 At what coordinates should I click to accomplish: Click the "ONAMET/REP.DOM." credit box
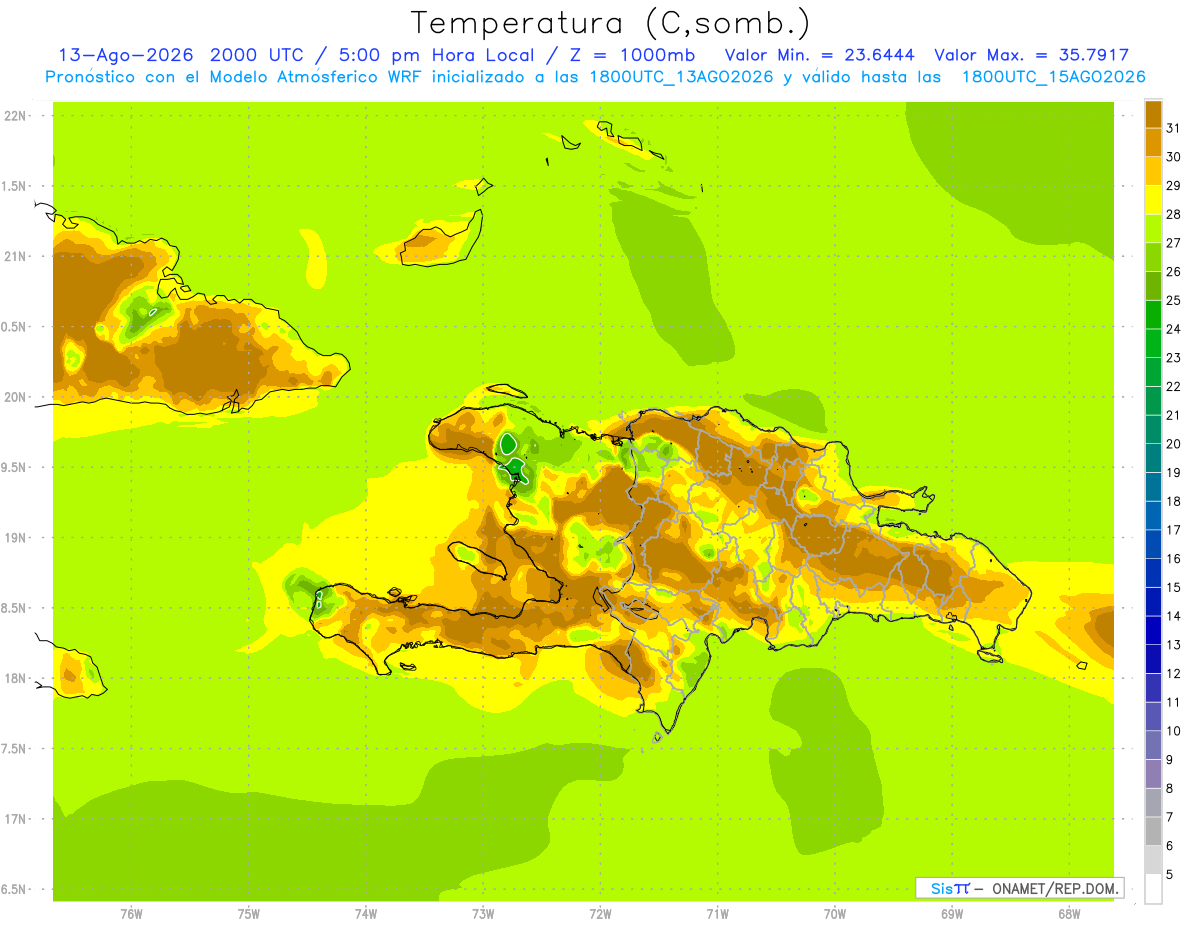[x=1019, y=888]
